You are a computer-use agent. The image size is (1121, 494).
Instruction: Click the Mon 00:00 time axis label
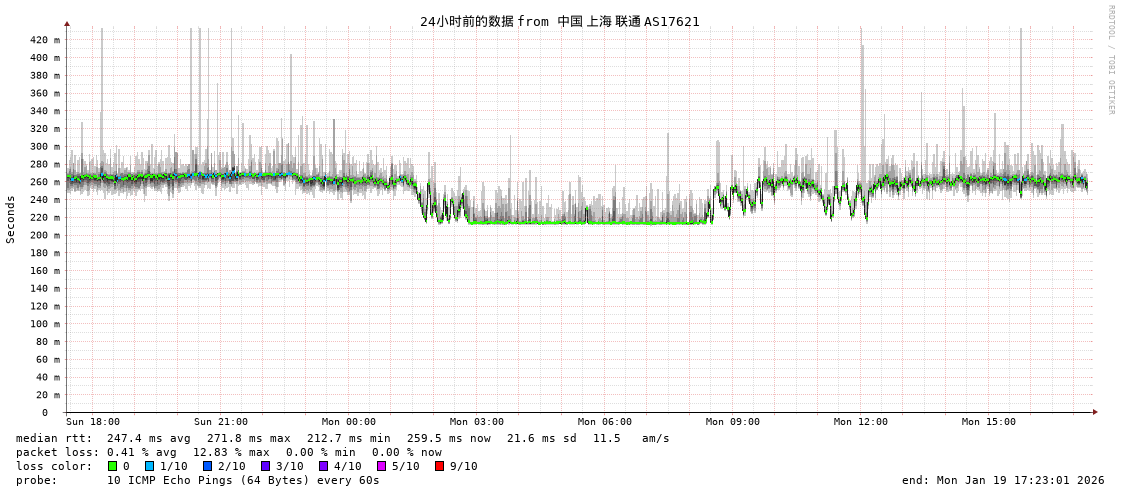pyautogui.click(x=349, y=422)
